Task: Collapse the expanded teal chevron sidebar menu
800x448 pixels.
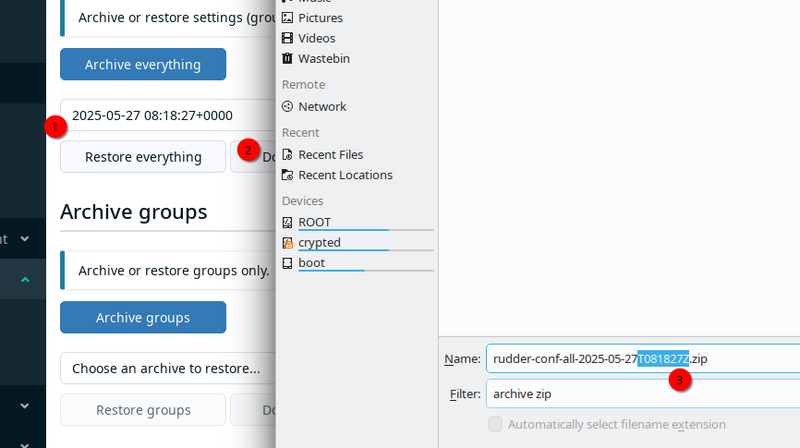Action: [24, 279]
